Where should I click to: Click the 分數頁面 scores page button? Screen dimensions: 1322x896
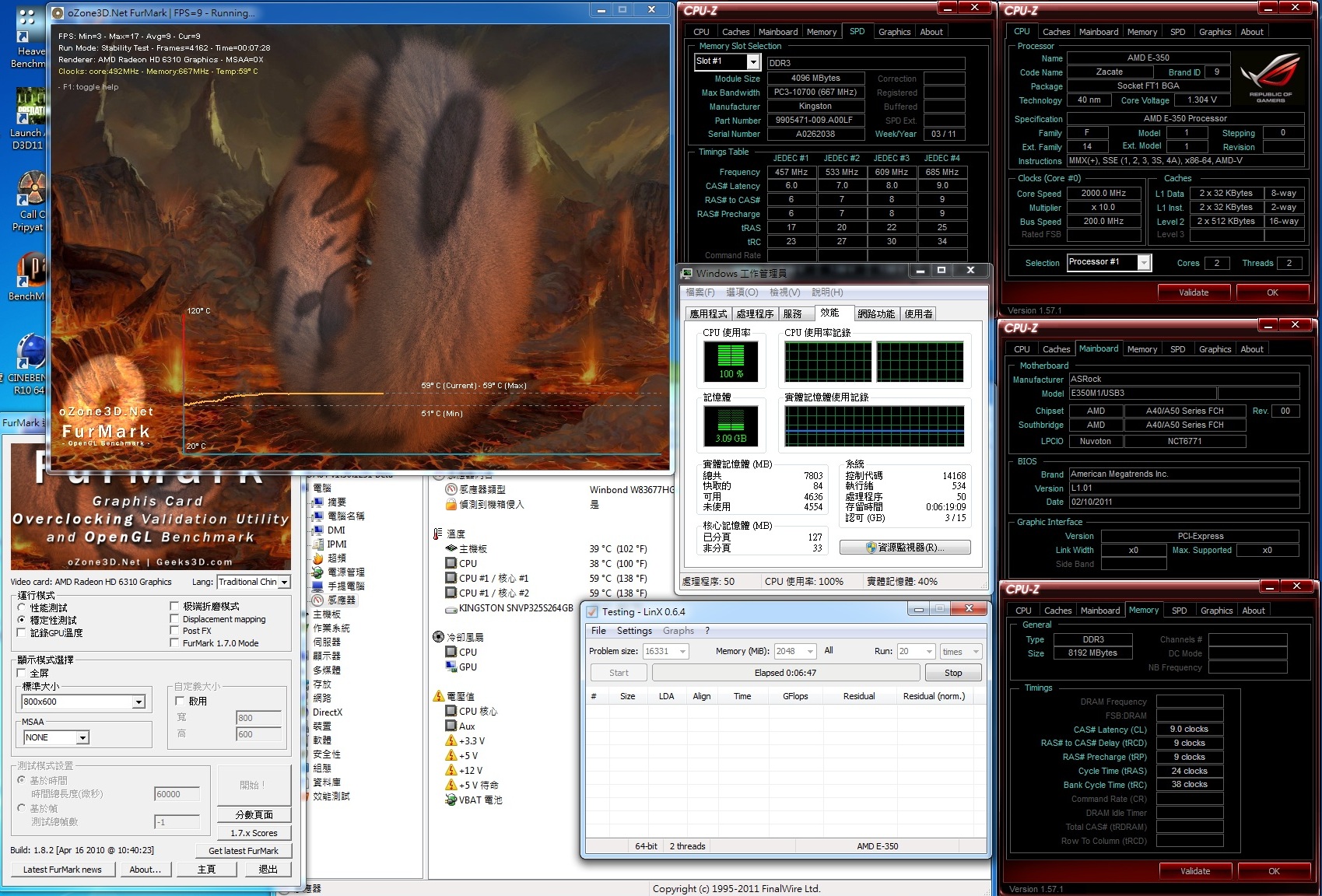coord(254,814)
